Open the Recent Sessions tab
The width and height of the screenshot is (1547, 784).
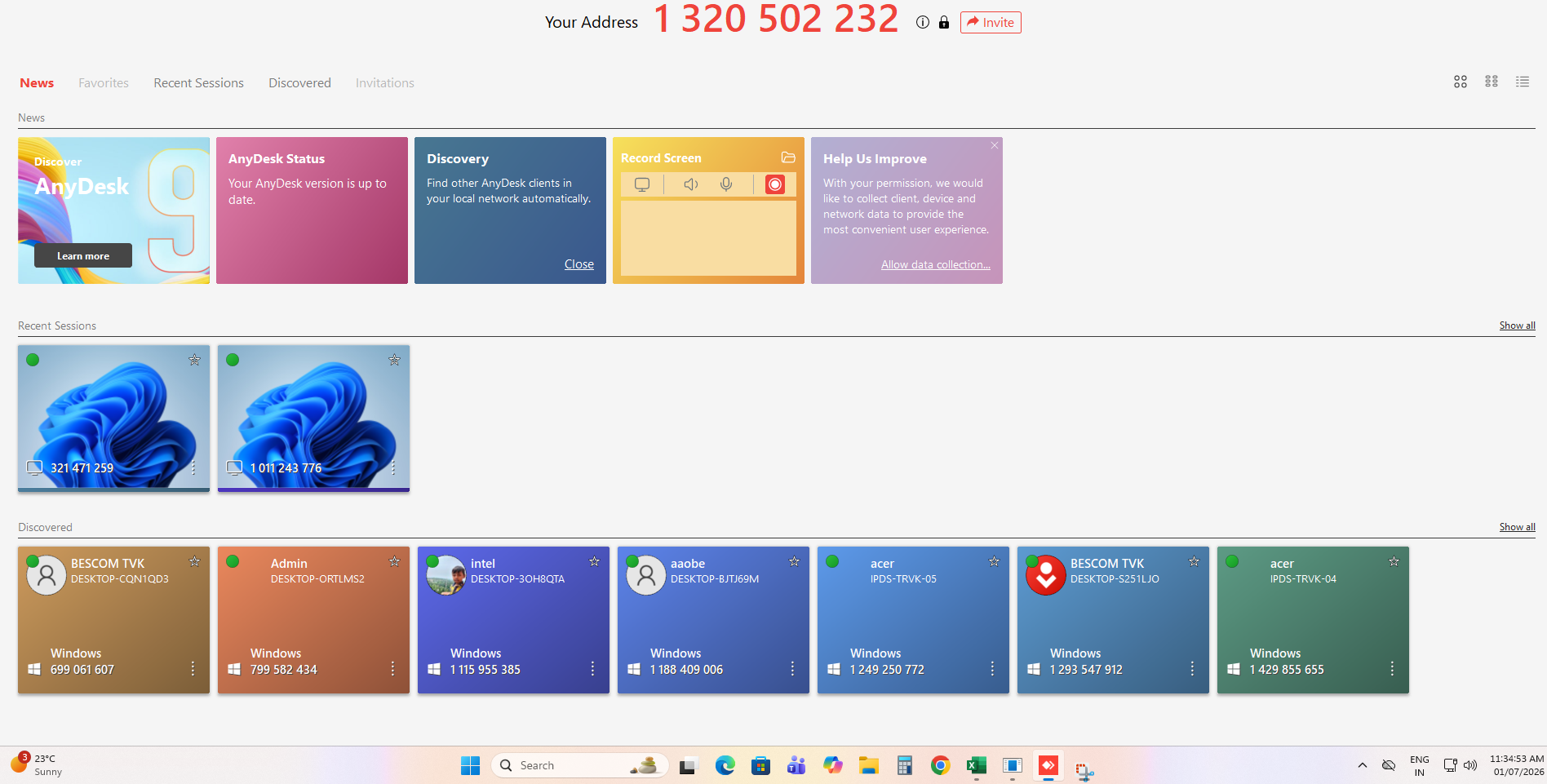(199, 83)
